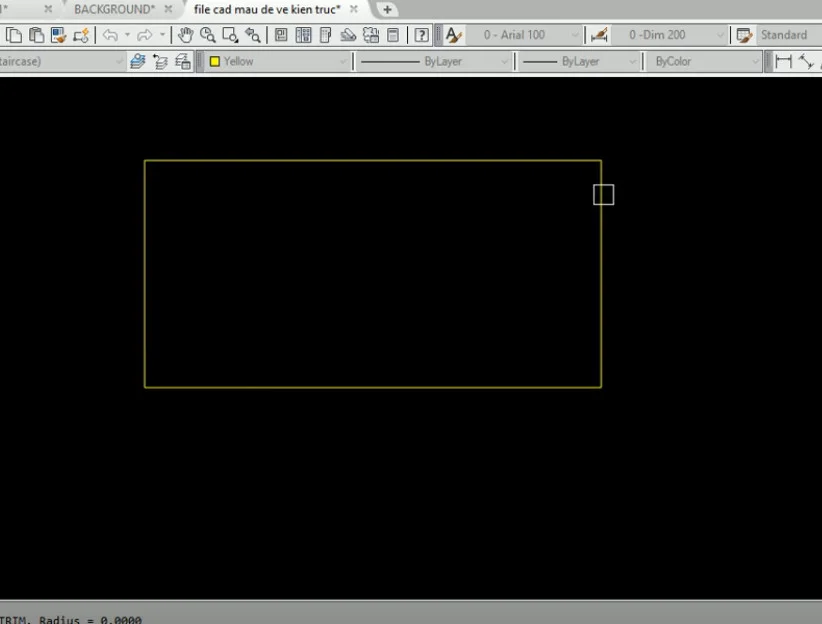The height and width of the screenshot is (624, 822).
Task: Open the Dimension Style manager icon
Action: [599, 35]
